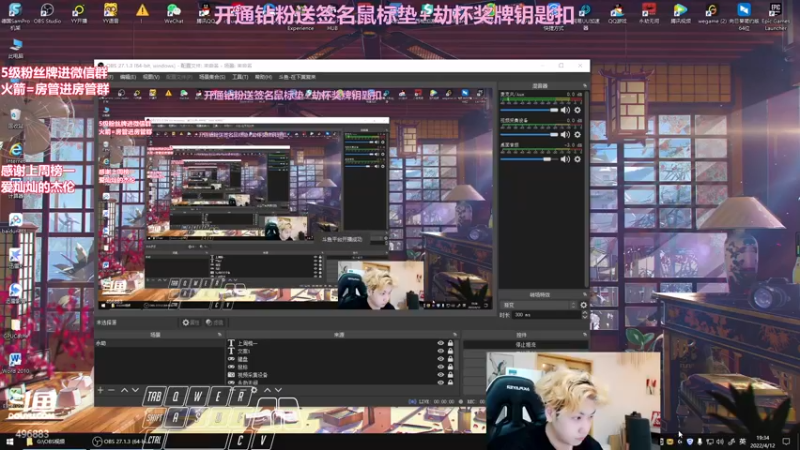Toggle lock on the 键盘 source
Viewport: 800px width, 450px height.
(451, 359)
